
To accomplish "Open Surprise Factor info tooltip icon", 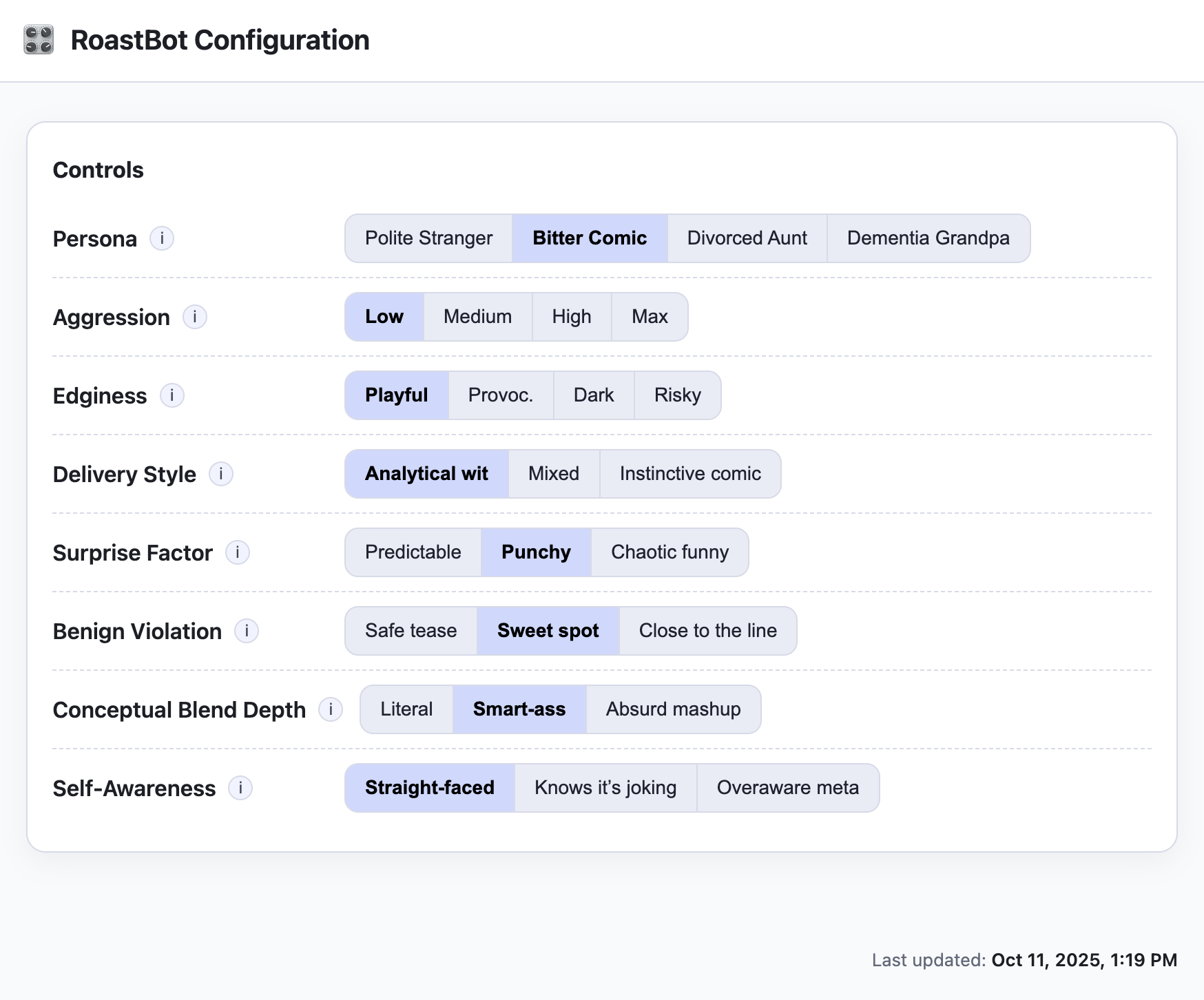I will (238, 552).
